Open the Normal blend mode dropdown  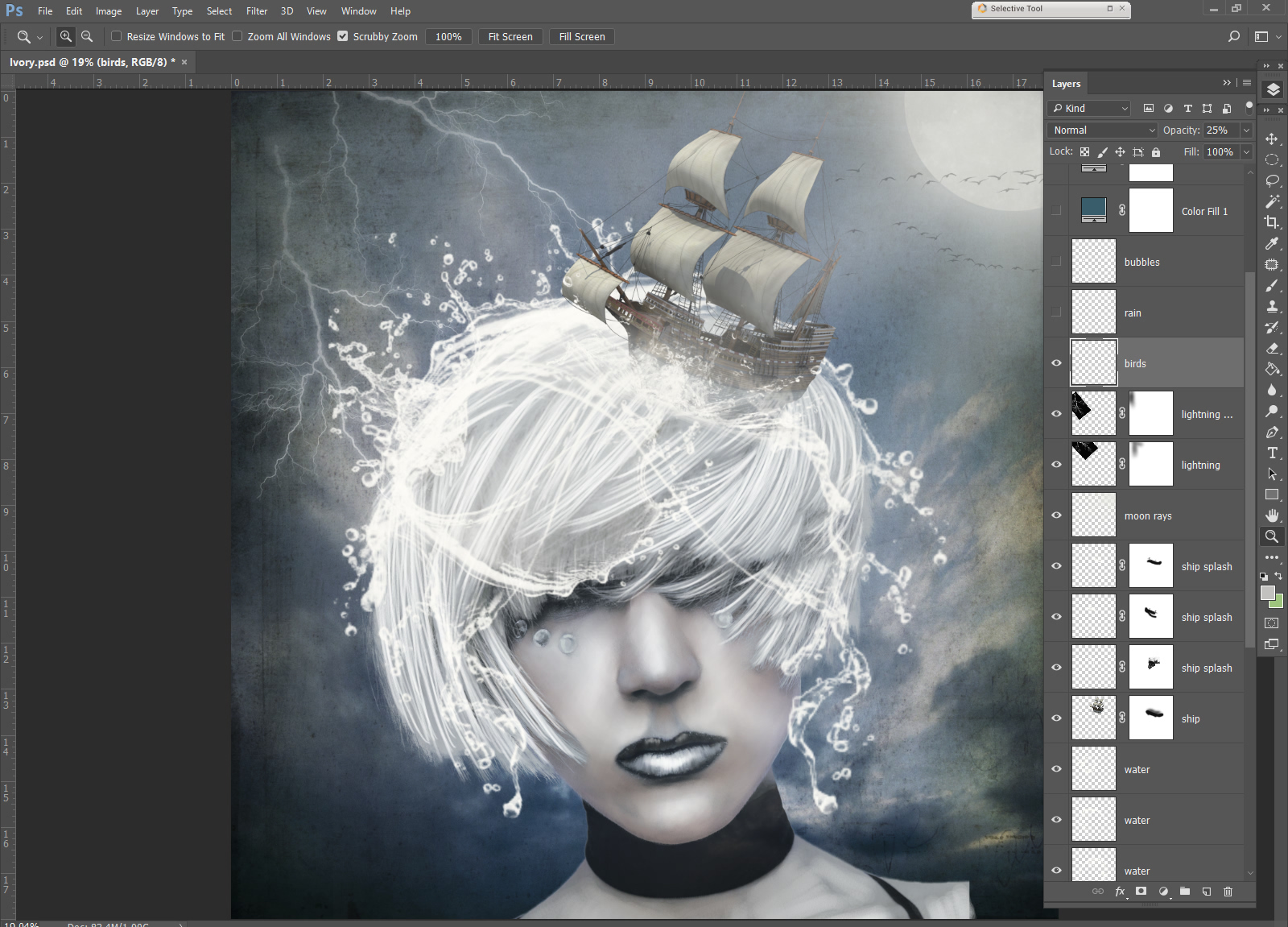click(x=1103, y=130)
